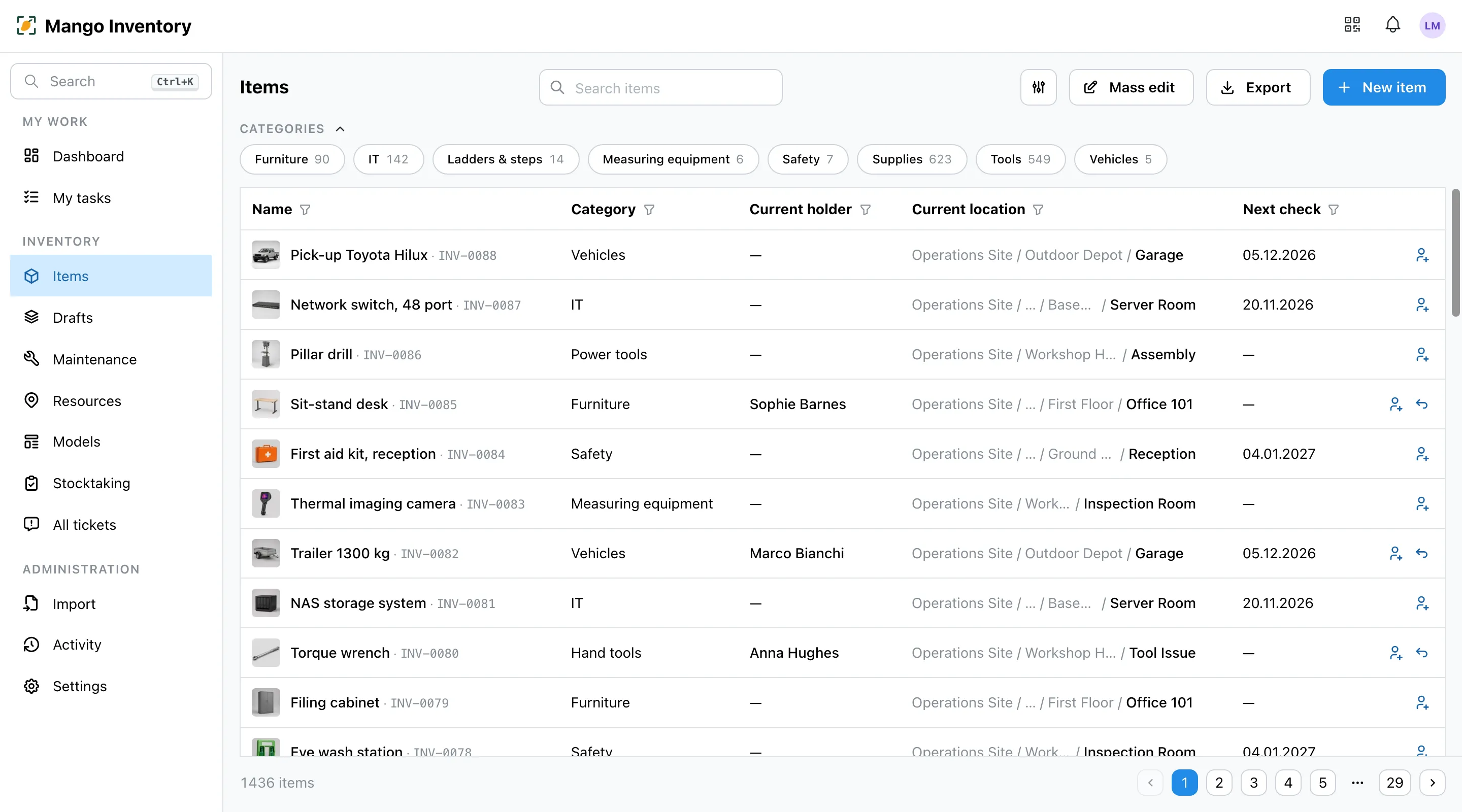Viewport: 1462px width, 812px height.
Task: Open Maintenance section
Action: [111, 359]
